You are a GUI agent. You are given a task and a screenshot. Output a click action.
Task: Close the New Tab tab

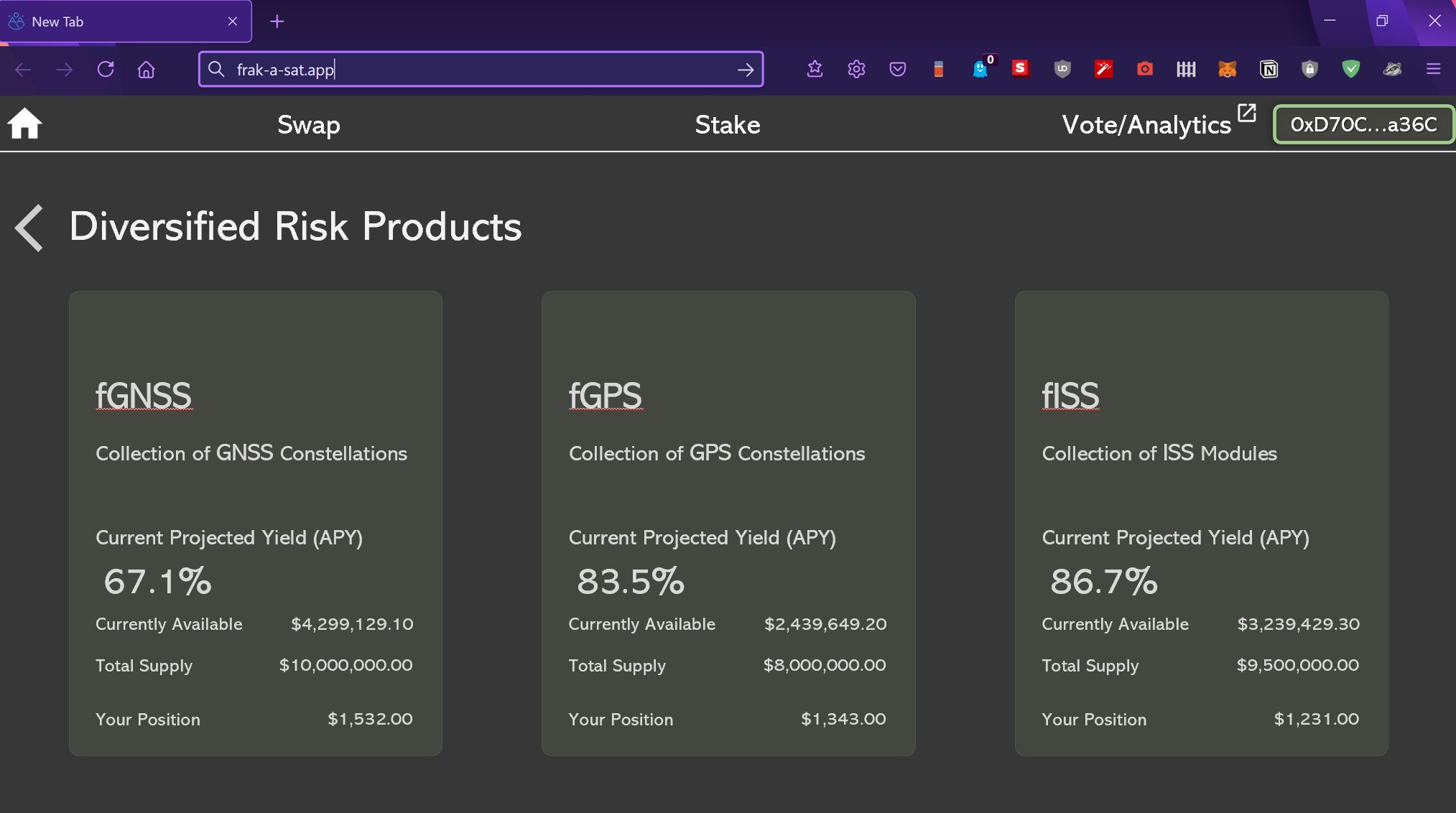pyautogui.click(x=233, y=22)
